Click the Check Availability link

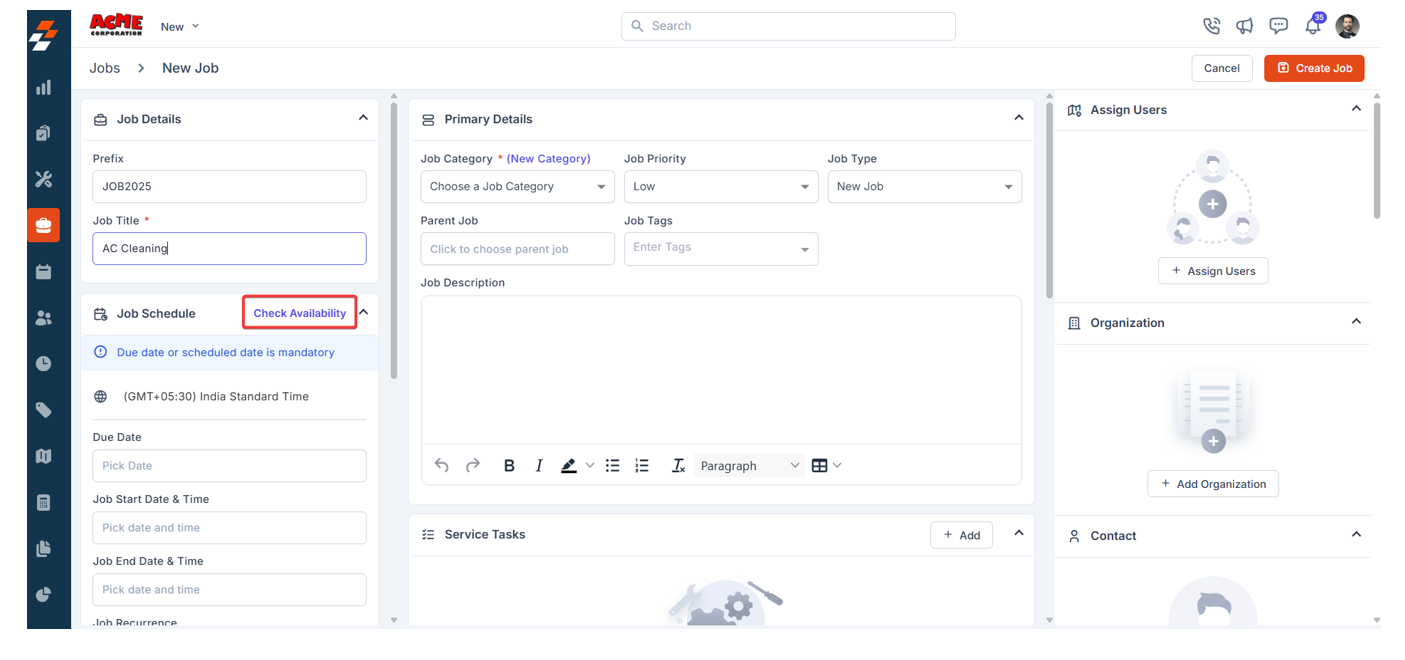pos(300,313)
